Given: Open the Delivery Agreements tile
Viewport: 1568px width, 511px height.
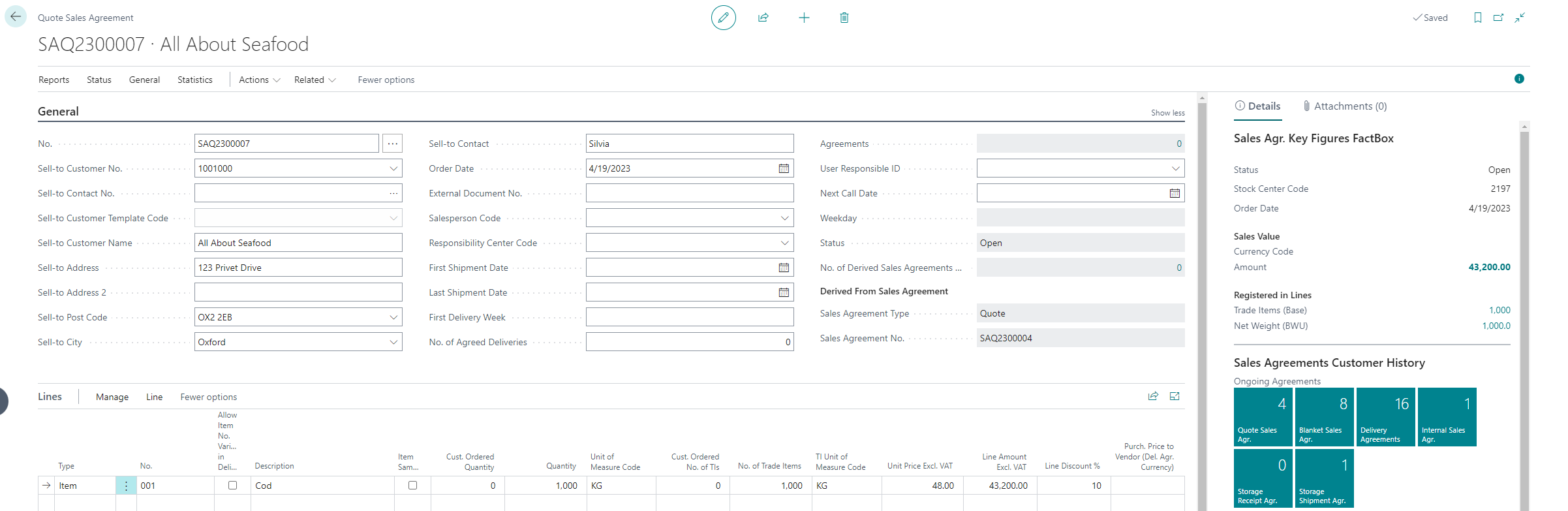Looking at the screenshot, I should [x=1385, y=417].
